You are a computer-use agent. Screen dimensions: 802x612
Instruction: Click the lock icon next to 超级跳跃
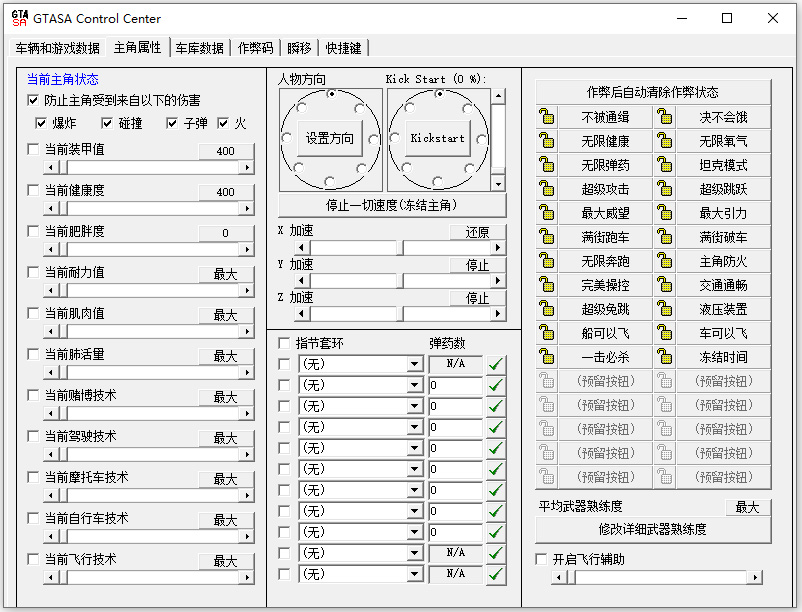665,189
